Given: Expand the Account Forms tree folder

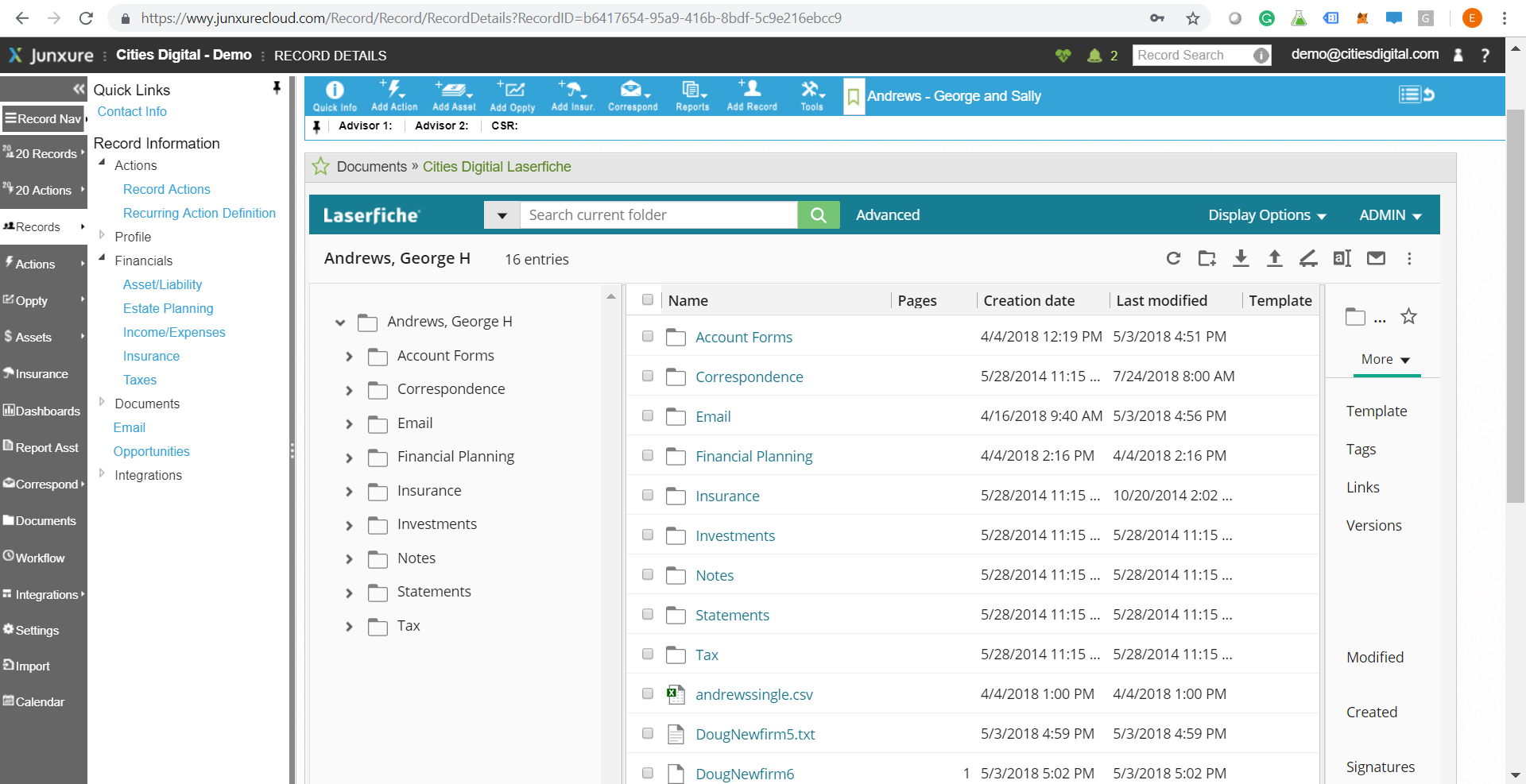Looking at the screenshot, I should (x=349, y=357).
